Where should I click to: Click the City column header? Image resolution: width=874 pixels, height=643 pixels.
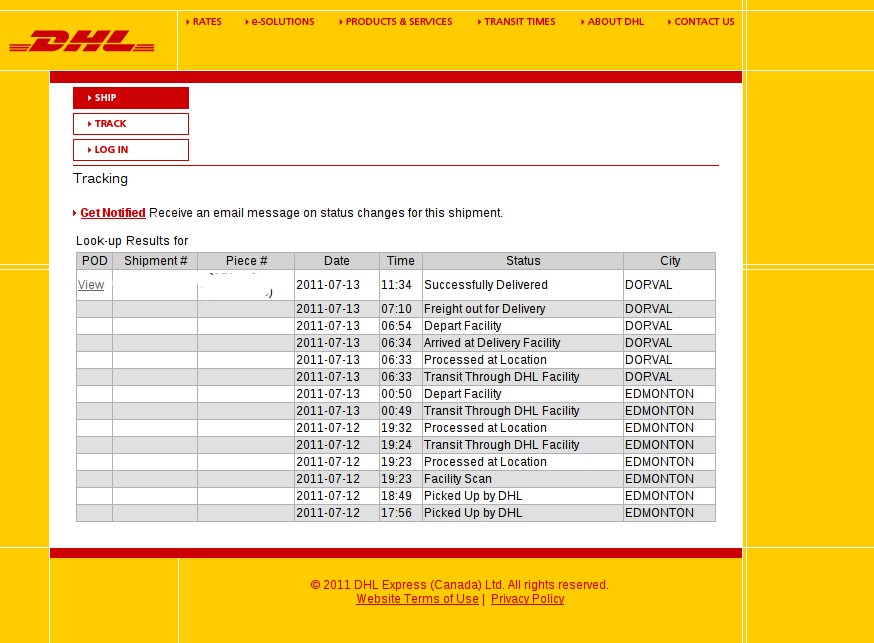click(669, 261)
